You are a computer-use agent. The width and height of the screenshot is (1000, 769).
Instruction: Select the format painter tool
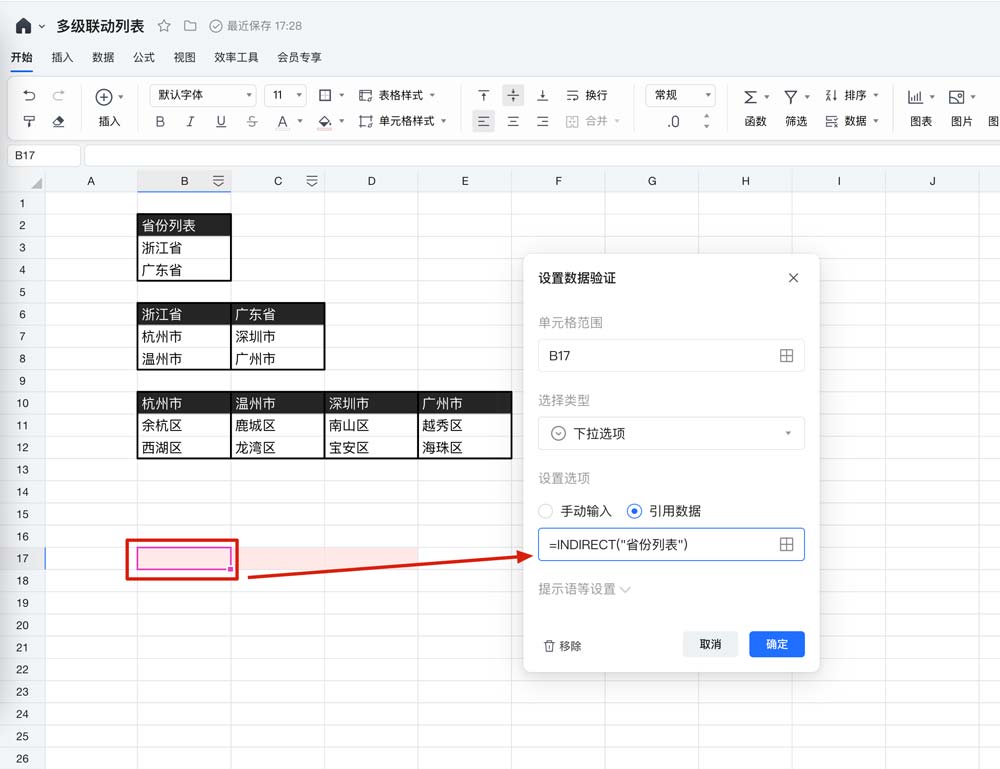(x=29, y=122)
